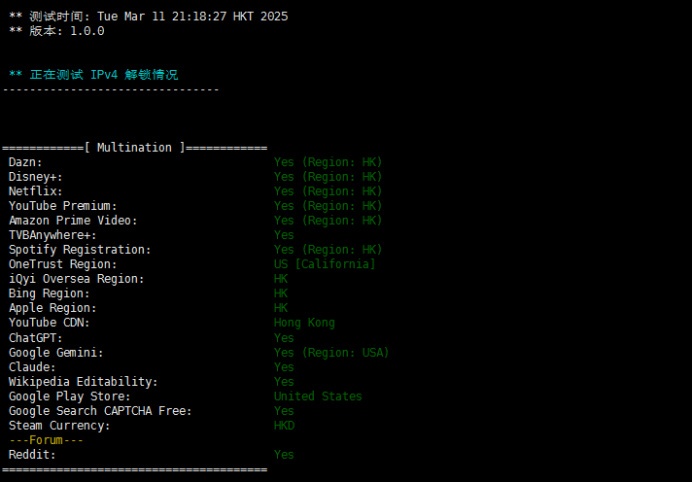The width and height of the screenshot is (692, 482).
Task: Click the 'Wikipedia Editability:' label
Action: tap(83, 381)
